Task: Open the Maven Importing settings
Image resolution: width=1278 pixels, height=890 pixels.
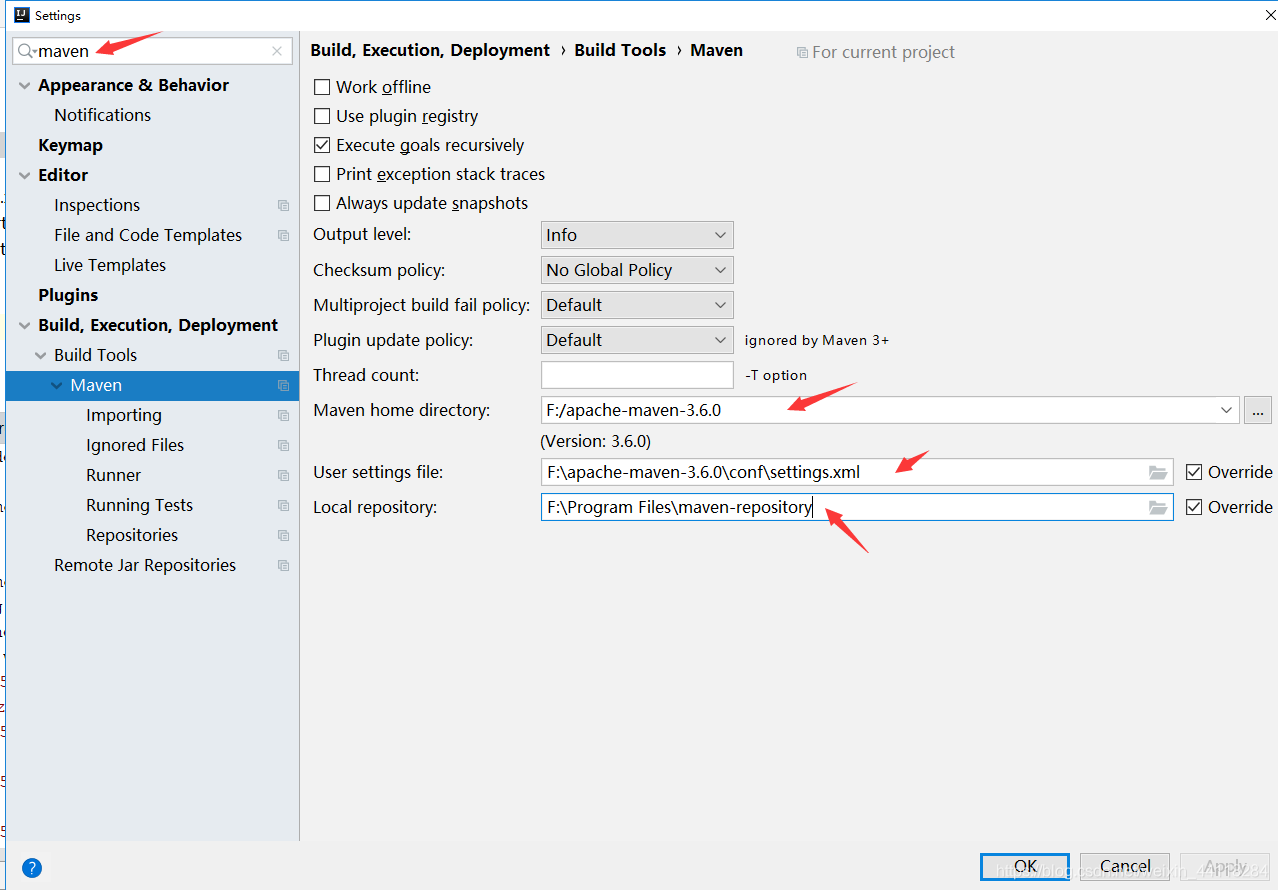Action: pos(124,415)
